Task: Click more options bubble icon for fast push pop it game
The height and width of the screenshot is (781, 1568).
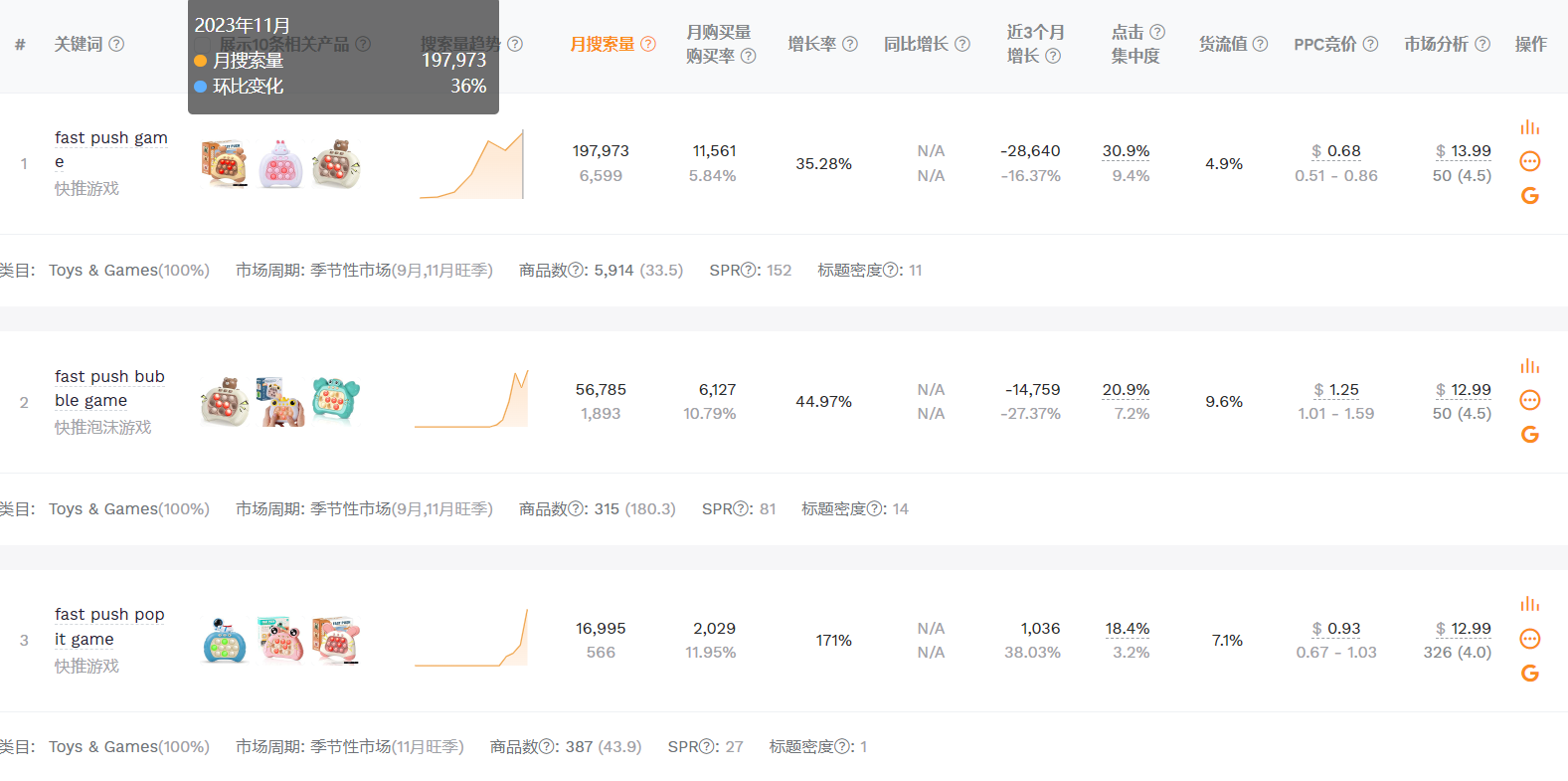Action: pos(1529,639)
